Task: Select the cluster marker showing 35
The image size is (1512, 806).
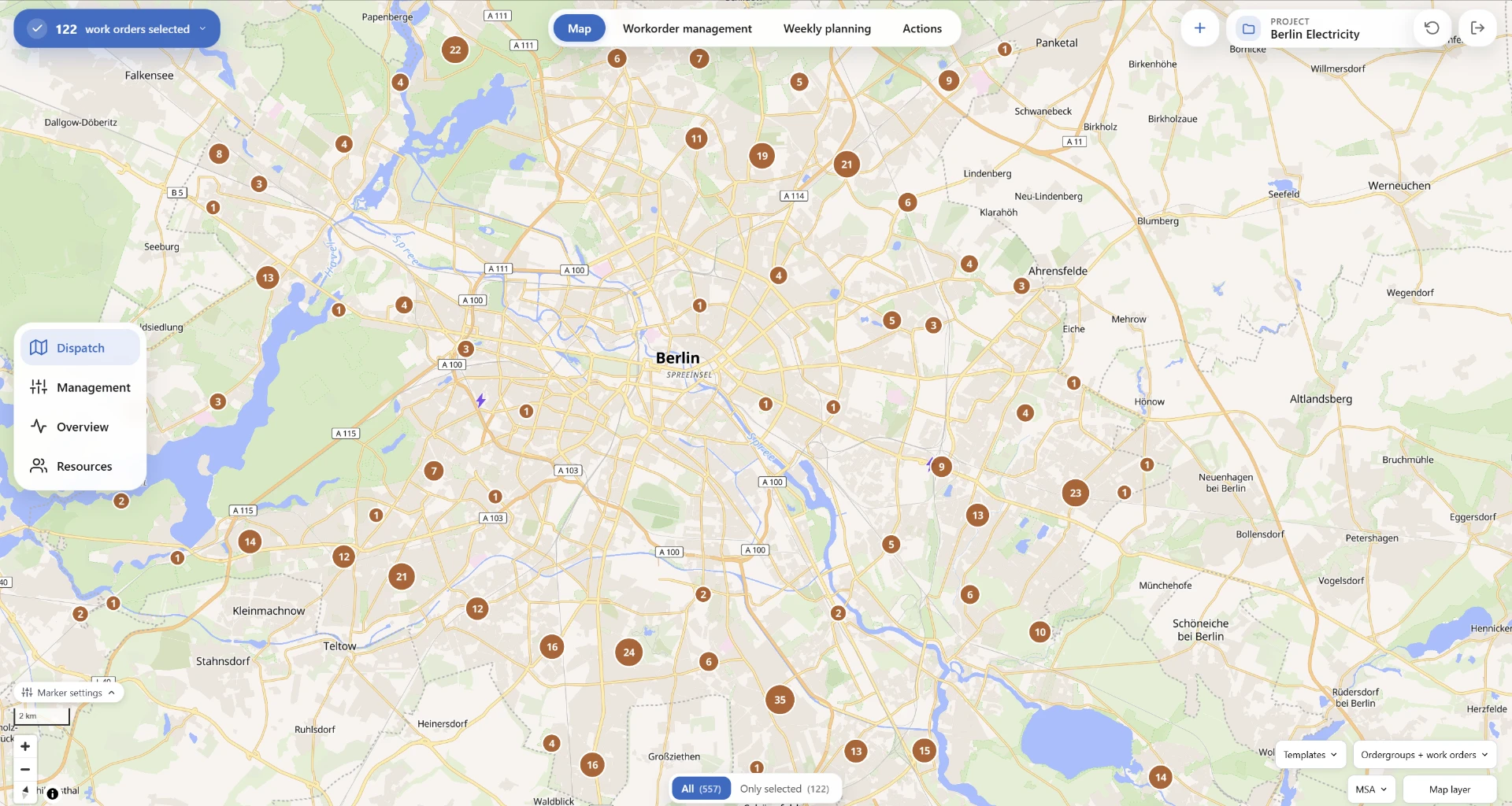Action: coord(780,700)
